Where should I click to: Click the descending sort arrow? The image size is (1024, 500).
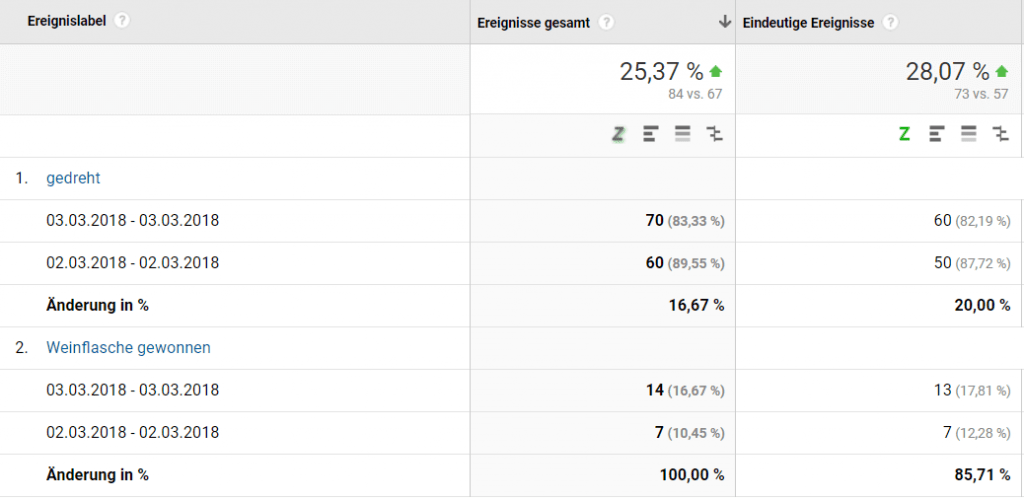[x=724, y=23]
